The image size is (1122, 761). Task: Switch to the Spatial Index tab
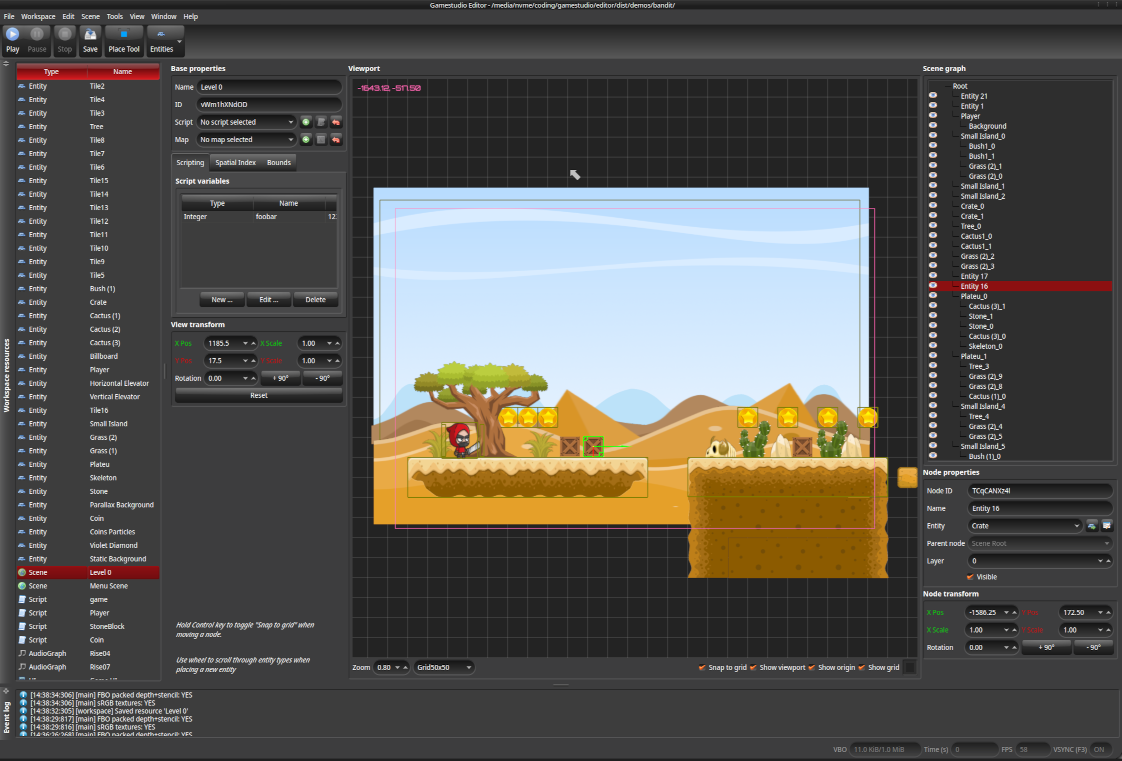(235, 162)
